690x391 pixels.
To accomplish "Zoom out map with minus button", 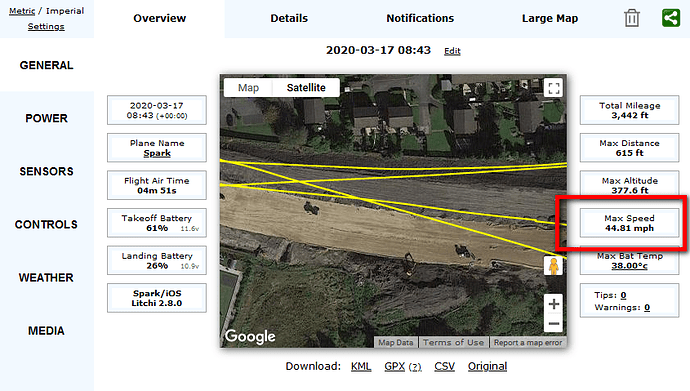I will 554,324.
